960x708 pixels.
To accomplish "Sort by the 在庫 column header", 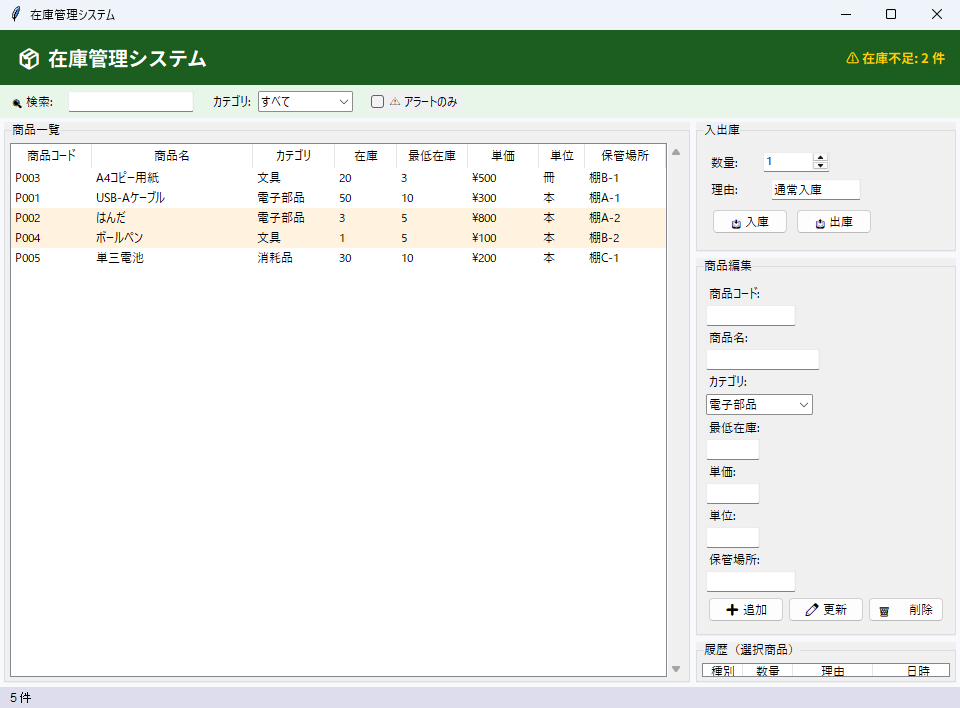I will (x=366, y=156).
